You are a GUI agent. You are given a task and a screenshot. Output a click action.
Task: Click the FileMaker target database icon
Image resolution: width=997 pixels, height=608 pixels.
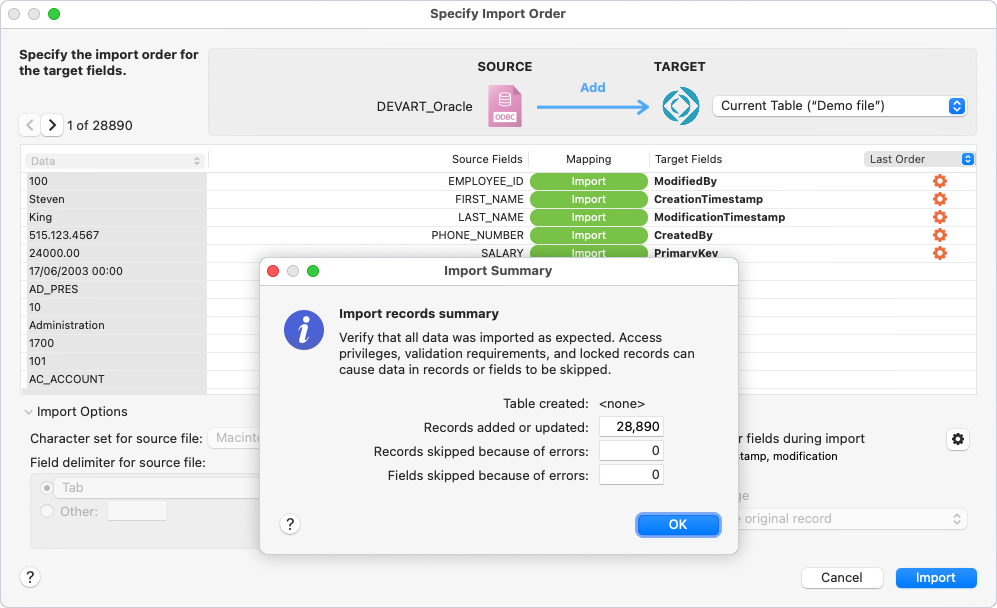(680, 105)
